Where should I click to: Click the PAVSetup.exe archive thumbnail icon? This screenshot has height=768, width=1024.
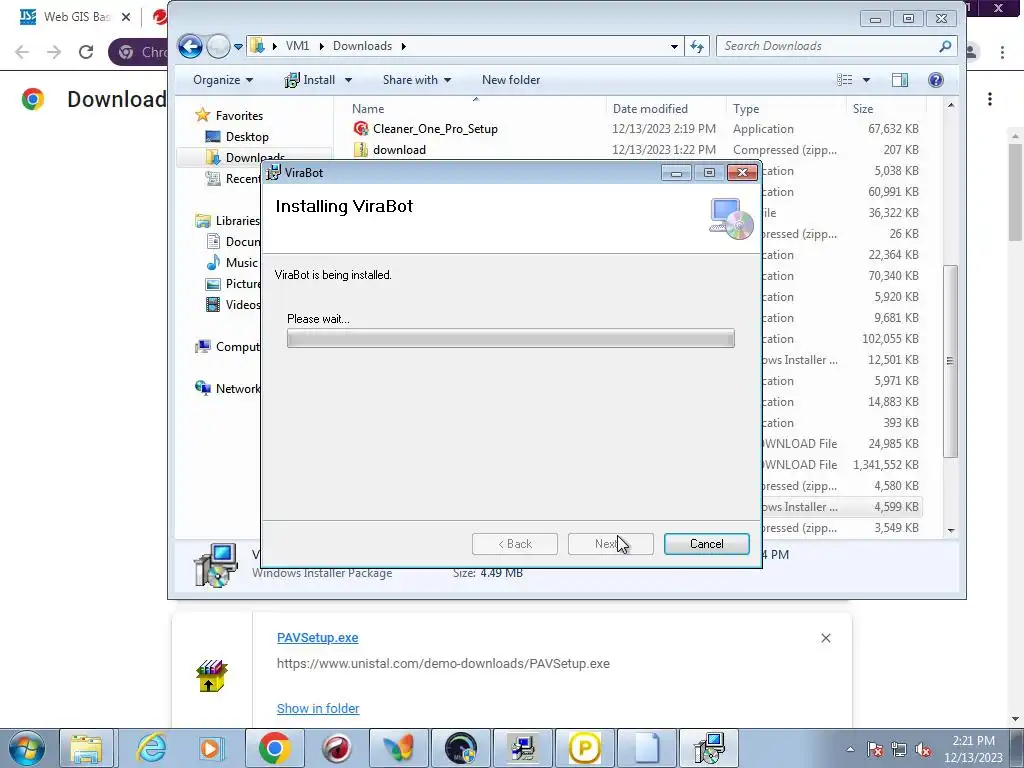[x=211, y=675]
